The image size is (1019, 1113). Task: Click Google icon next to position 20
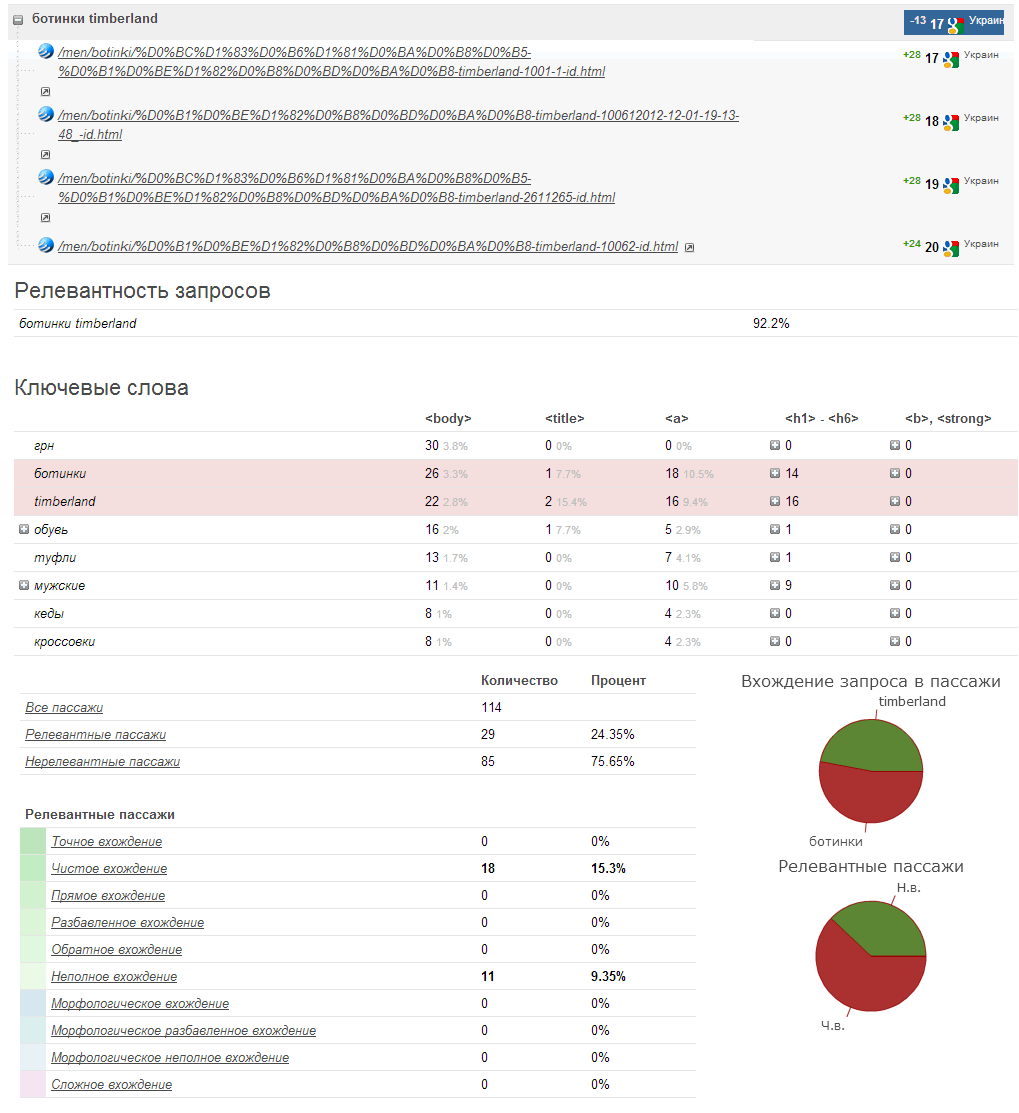pos(951,248)
